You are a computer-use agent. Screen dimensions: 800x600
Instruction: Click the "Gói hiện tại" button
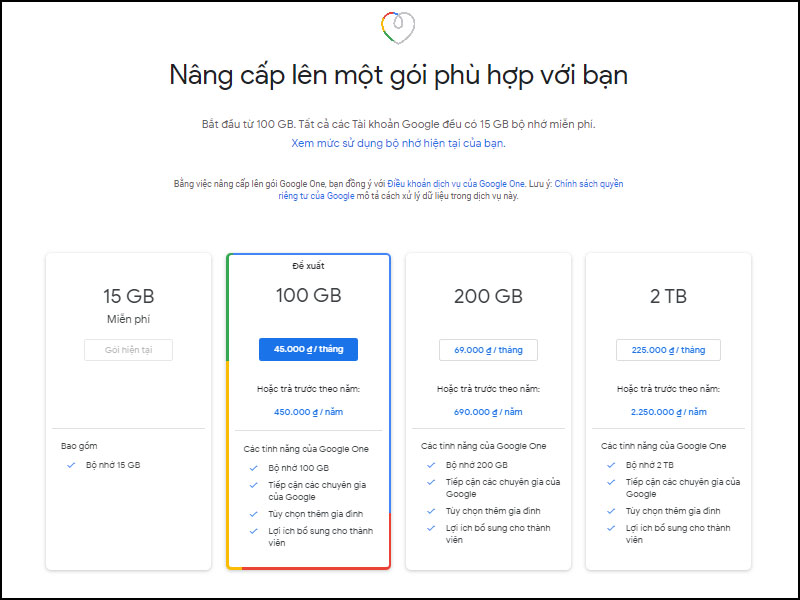[128, 350]
